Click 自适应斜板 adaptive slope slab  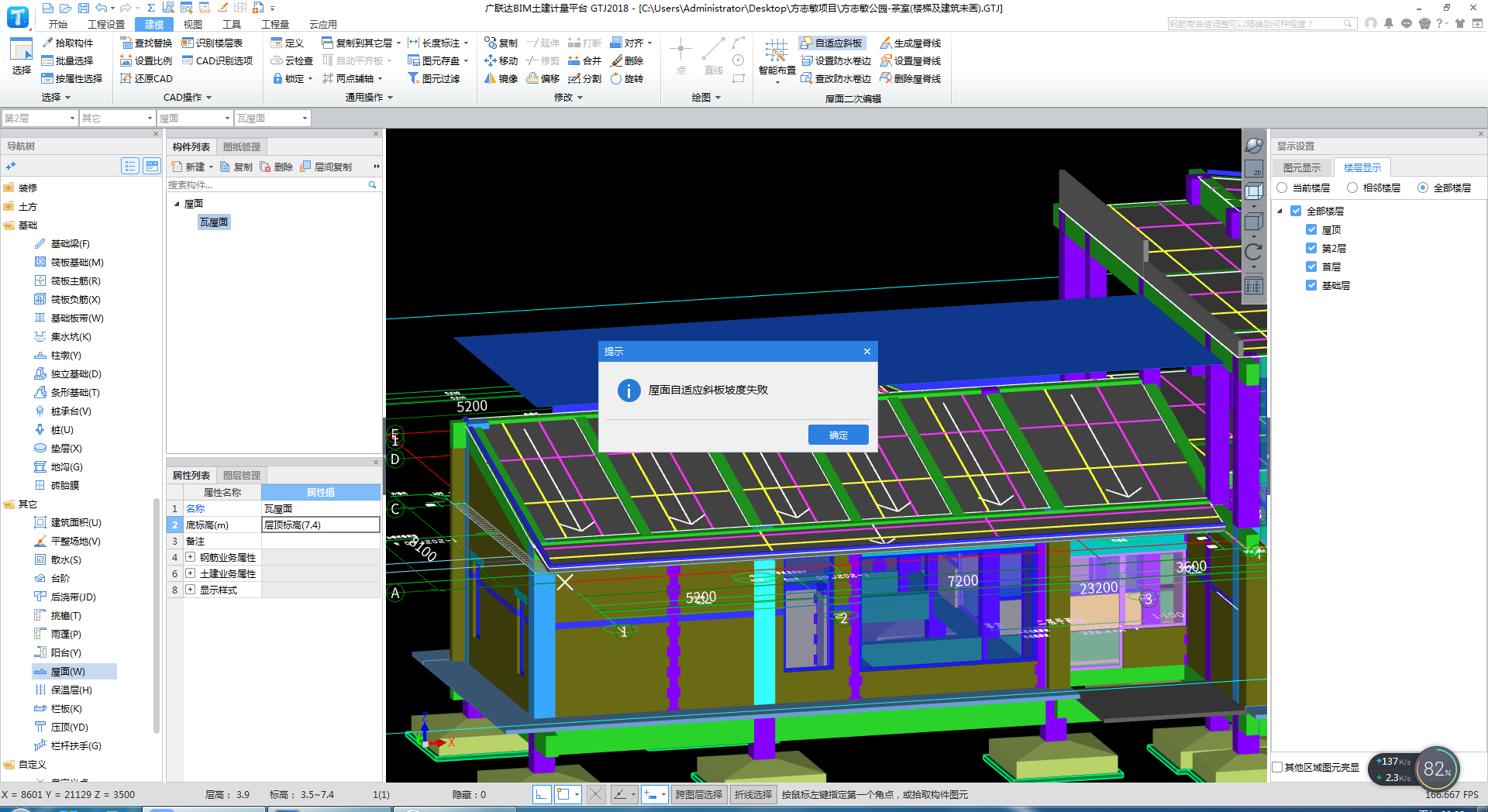pyautogui.click(x=831, y=43)
